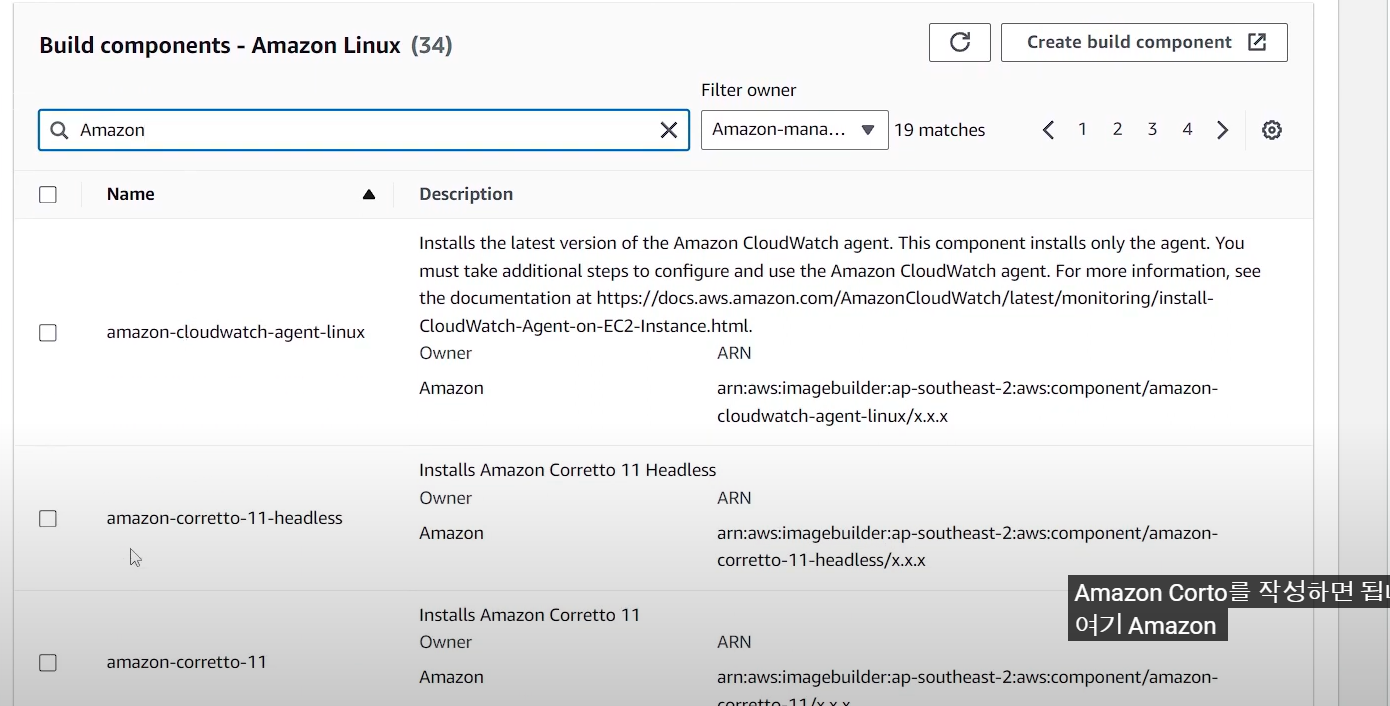Jump to results page 1

tap(1082, 129)
